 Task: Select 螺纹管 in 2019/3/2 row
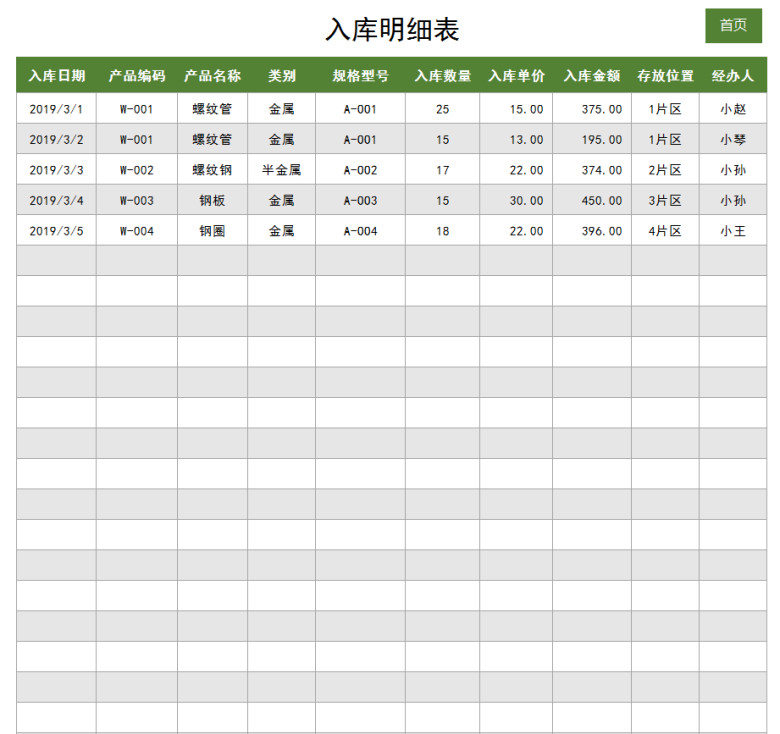[x=212, y=139]
